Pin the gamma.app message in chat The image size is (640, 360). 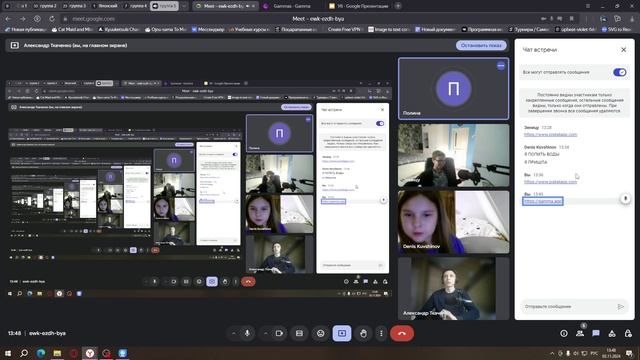pyautogui.click(x=625, y=199)
